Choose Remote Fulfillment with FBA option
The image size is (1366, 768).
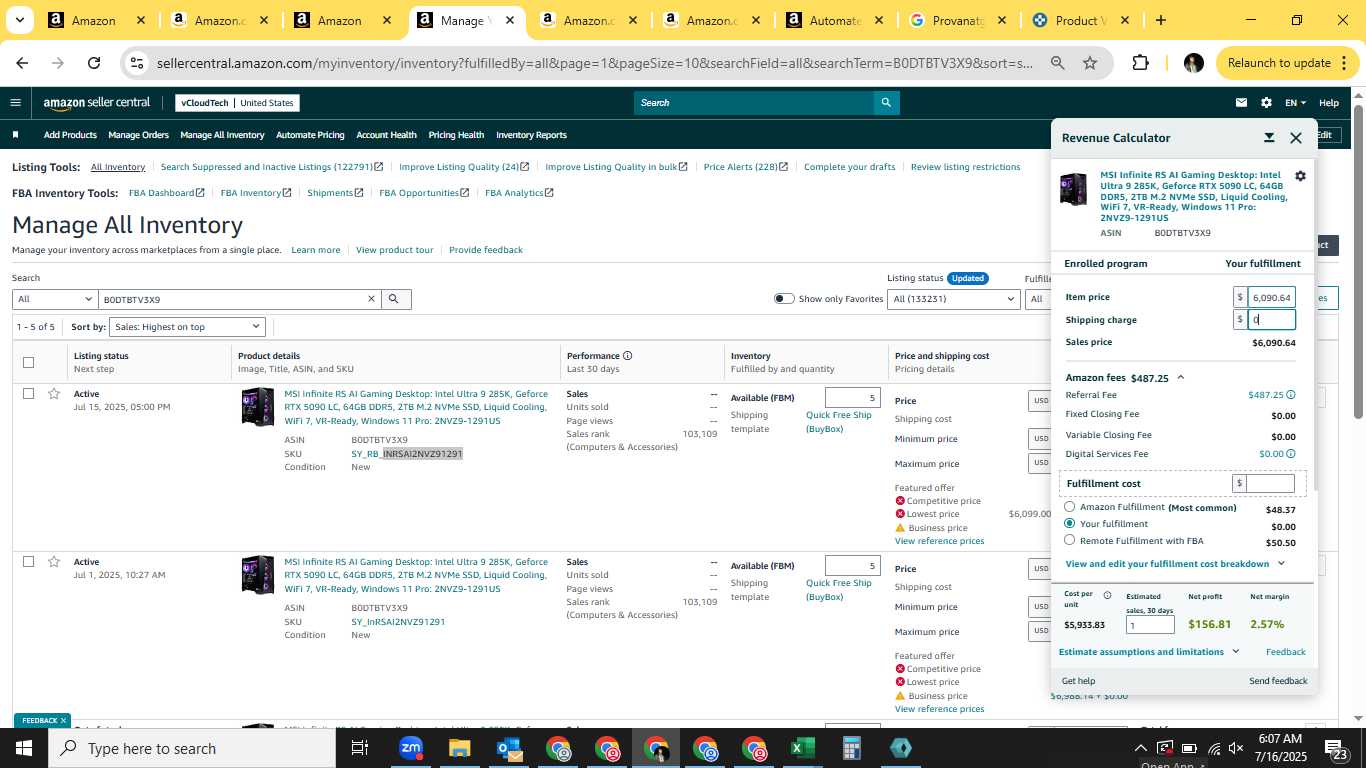1070,540
